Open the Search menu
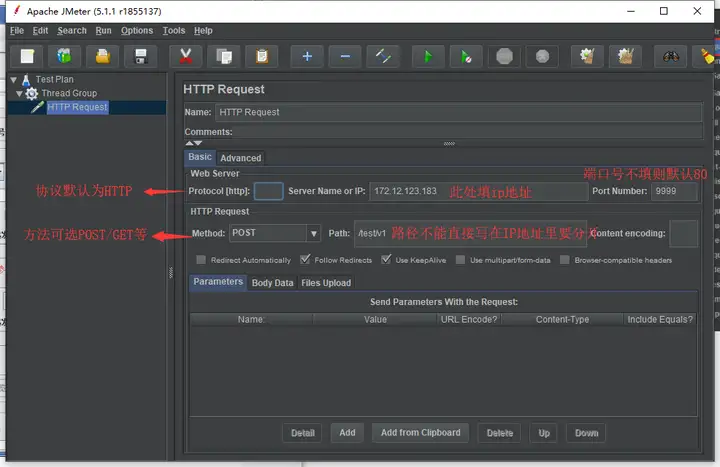 72,31
